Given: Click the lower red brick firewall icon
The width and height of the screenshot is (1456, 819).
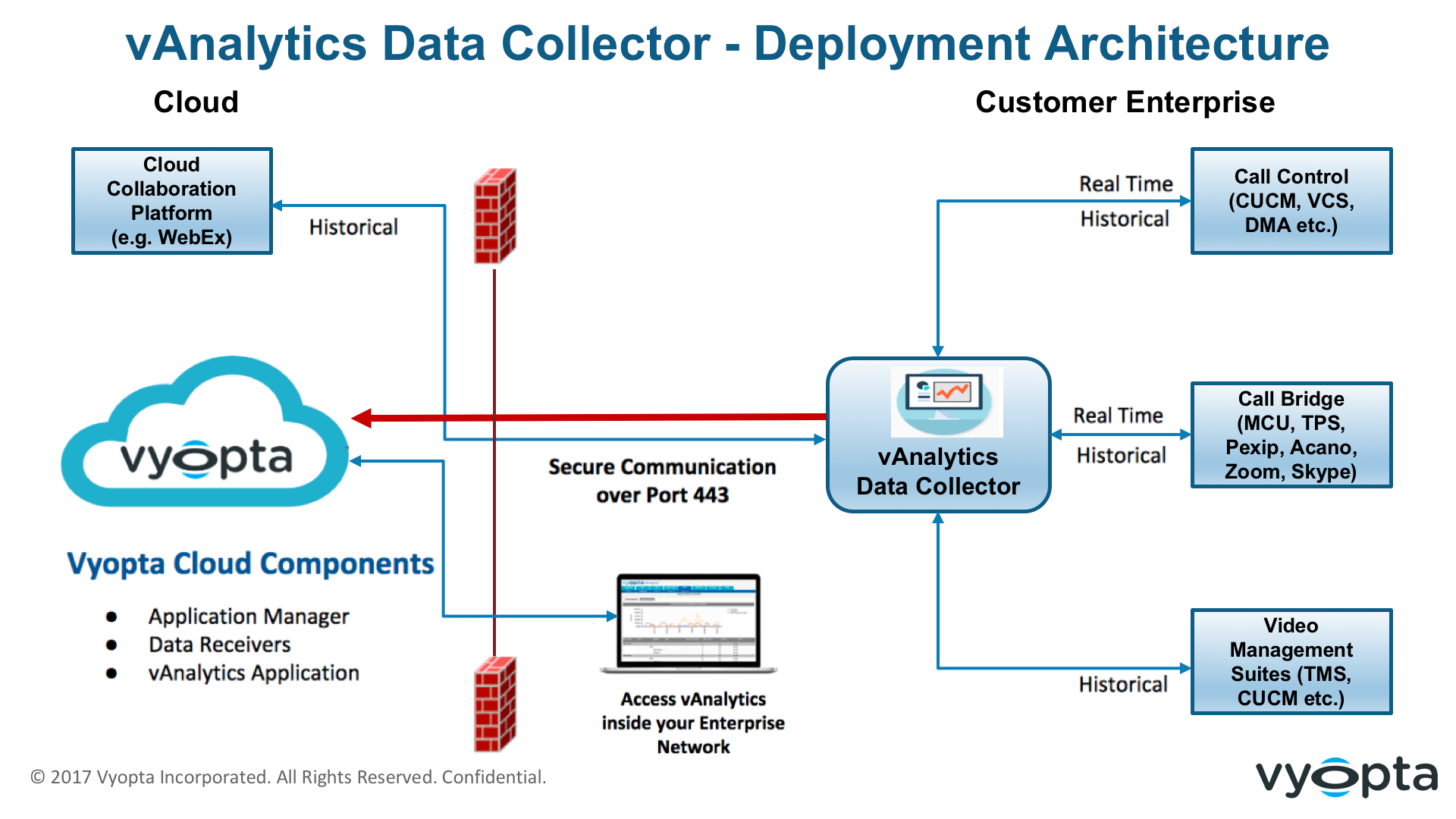Looking at the screenshot, I should coord(494,704).
